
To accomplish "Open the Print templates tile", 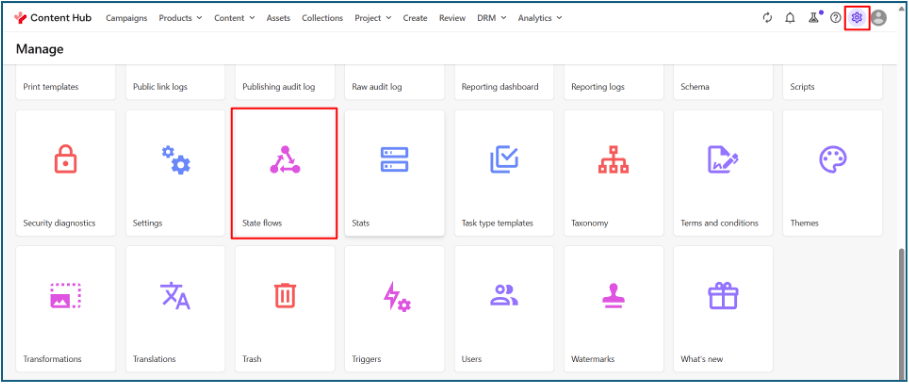I will click(x=66, y=83).
